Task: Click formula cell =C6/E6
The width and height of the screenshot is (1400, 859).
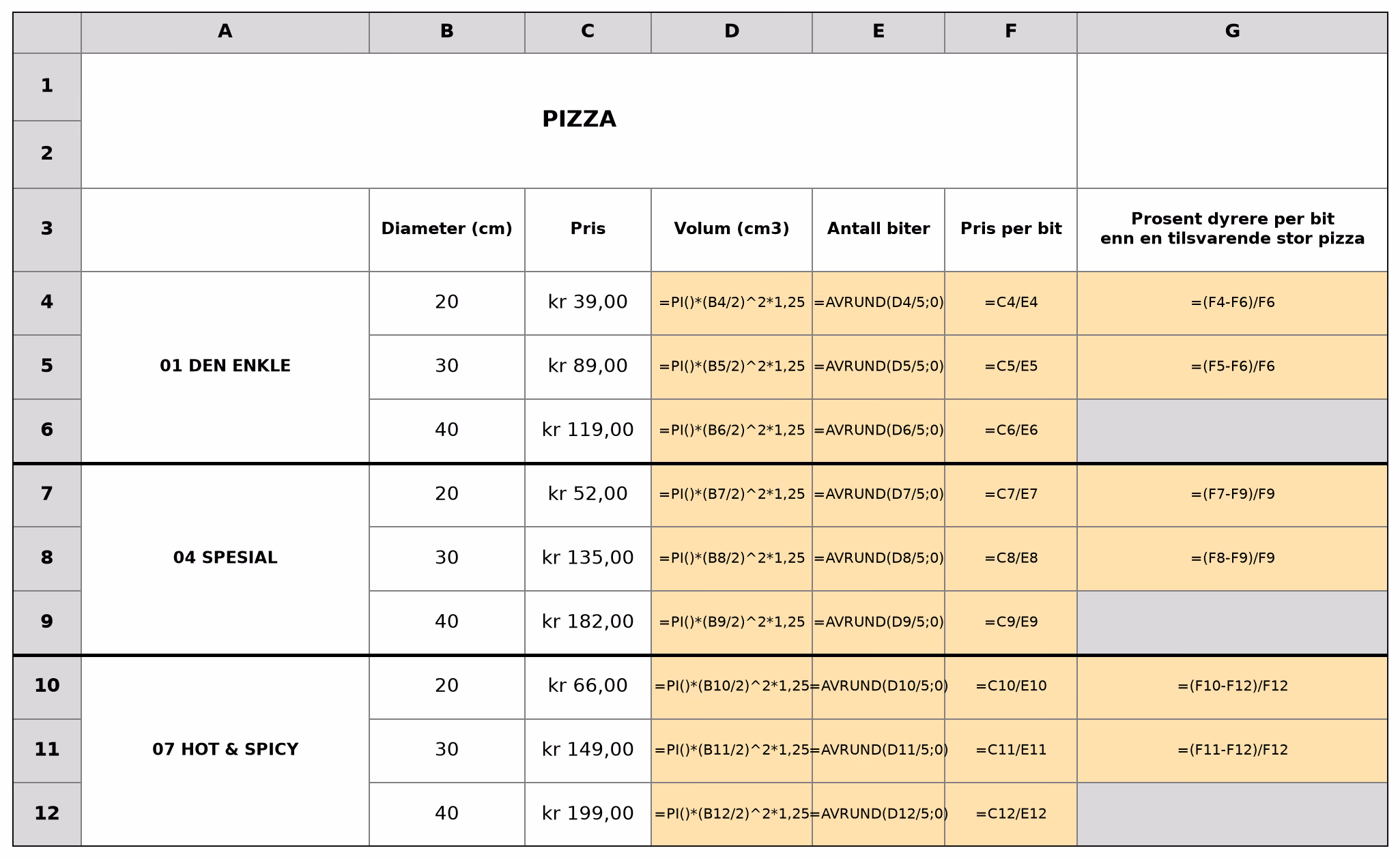Action: [1010, 431]
